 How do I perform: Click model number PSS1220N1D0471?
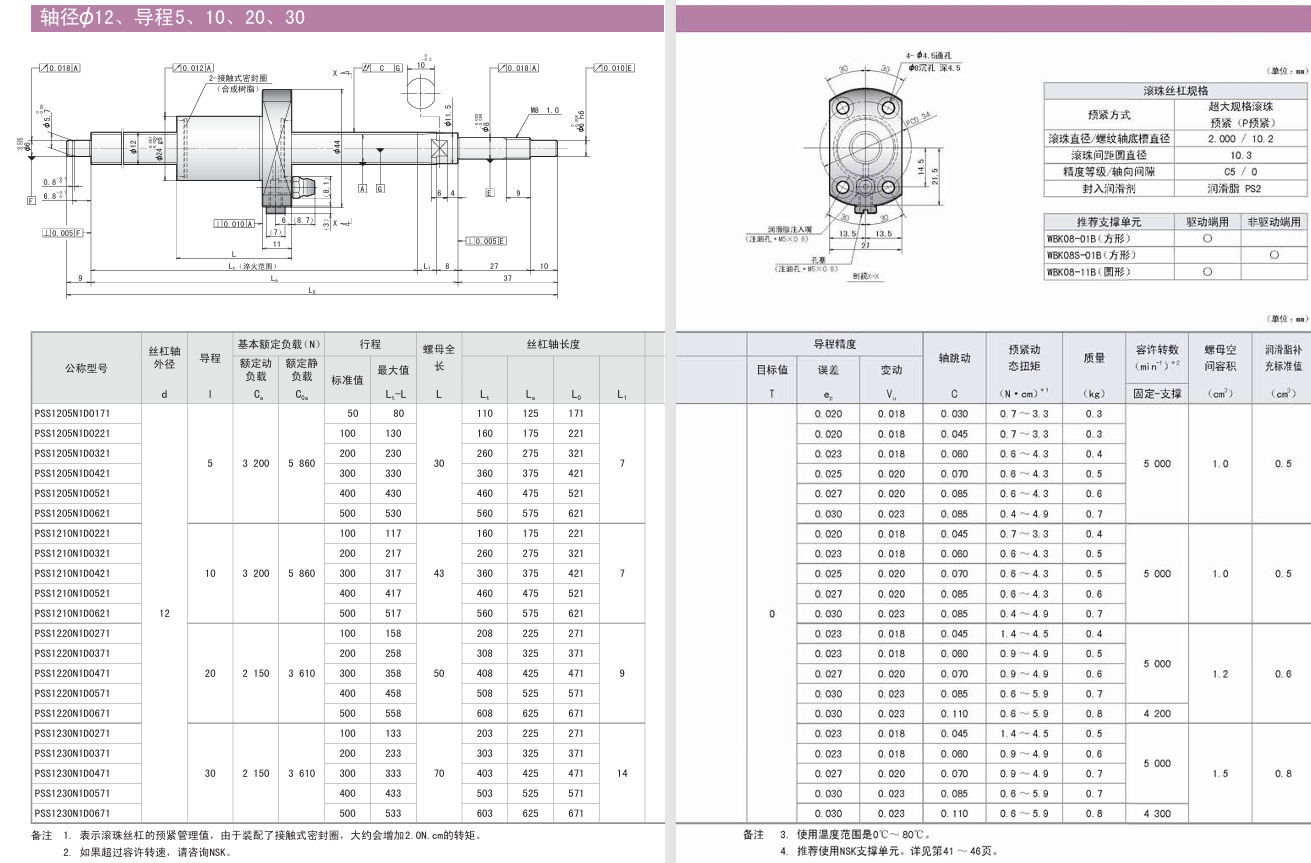73,673
